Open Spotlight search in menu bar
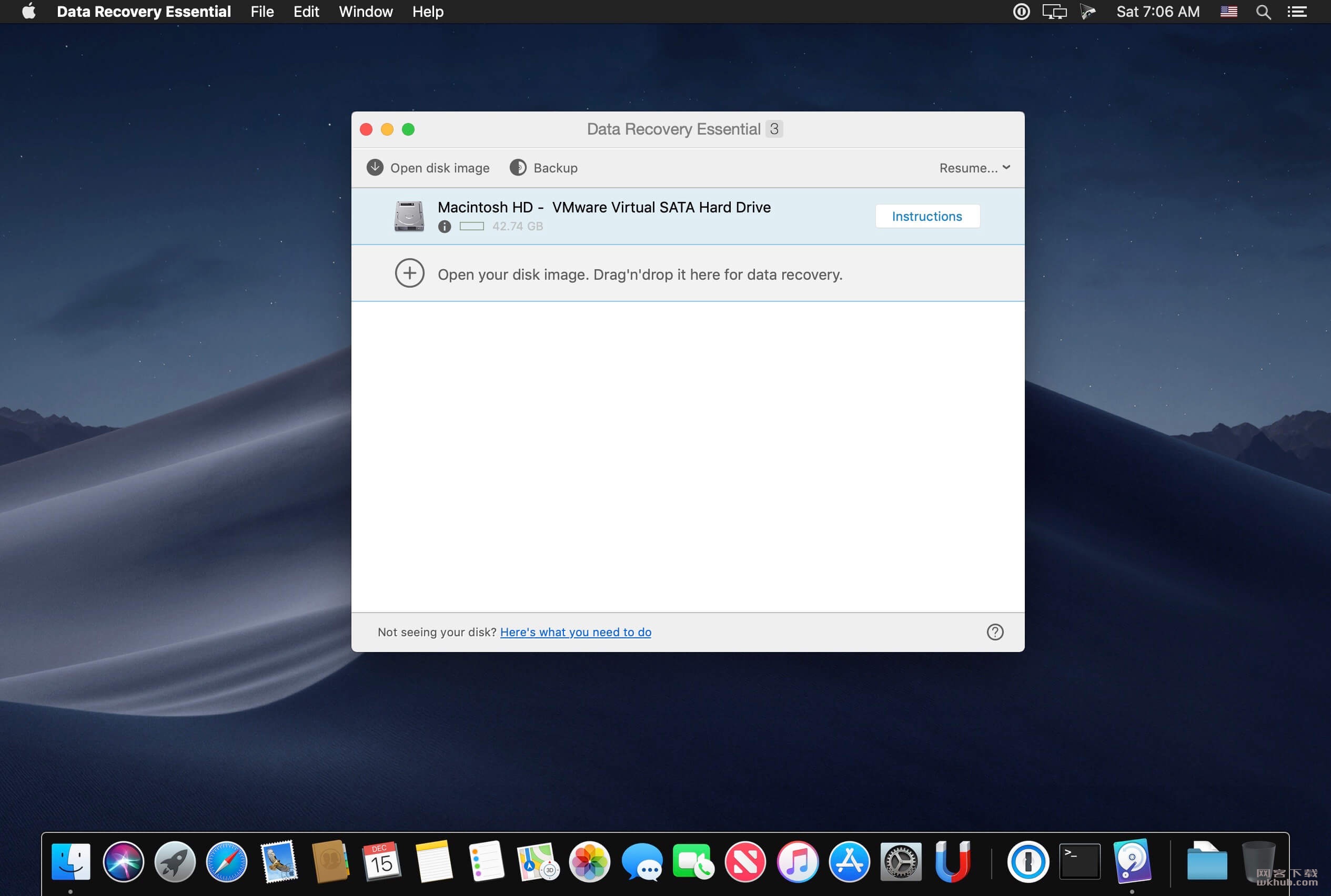This screenshot has height=896, width=1331. tap(1264, 12)
